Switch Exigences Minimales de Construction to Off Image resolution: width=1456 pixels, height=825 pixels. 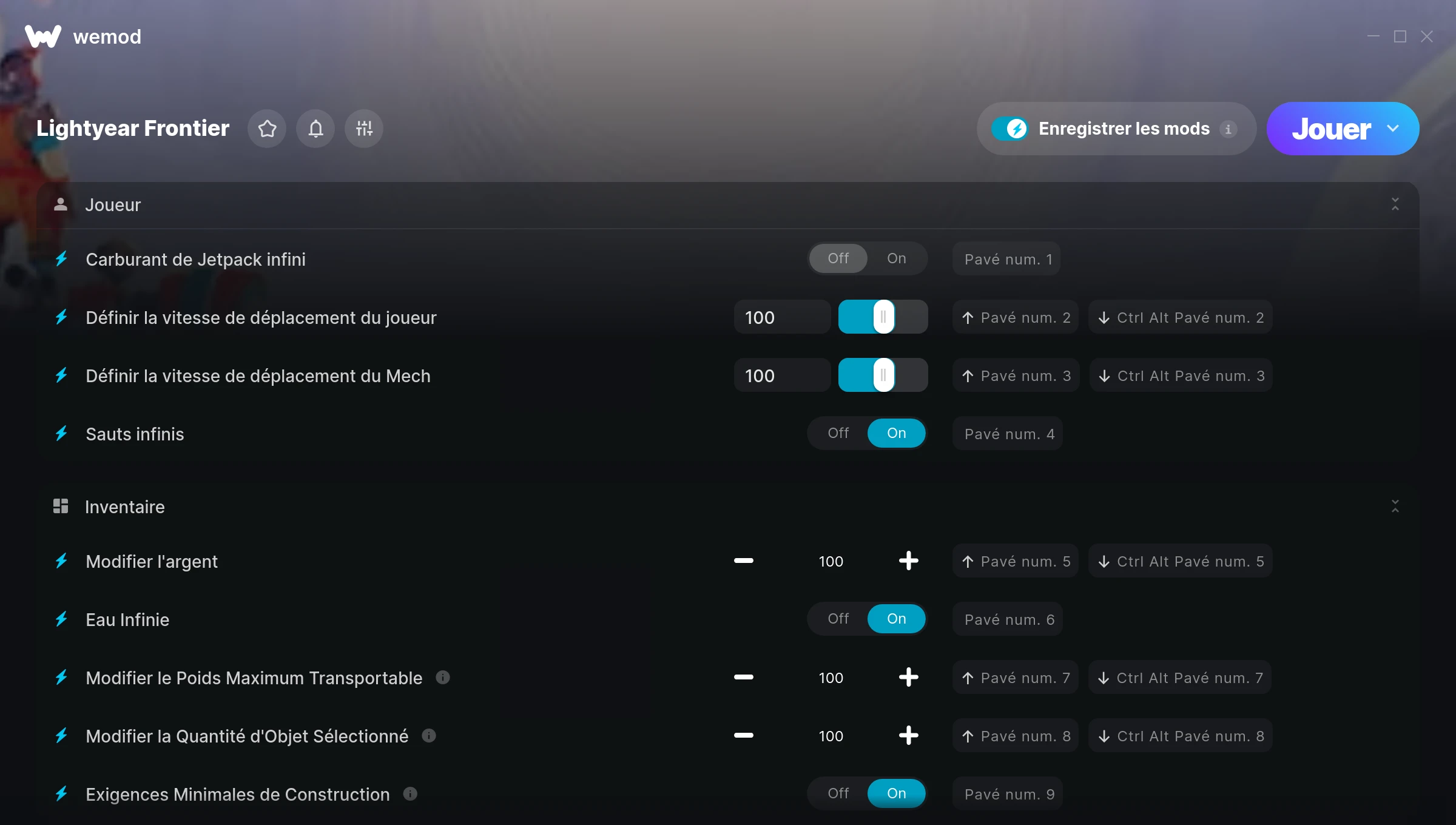point(838,793)
